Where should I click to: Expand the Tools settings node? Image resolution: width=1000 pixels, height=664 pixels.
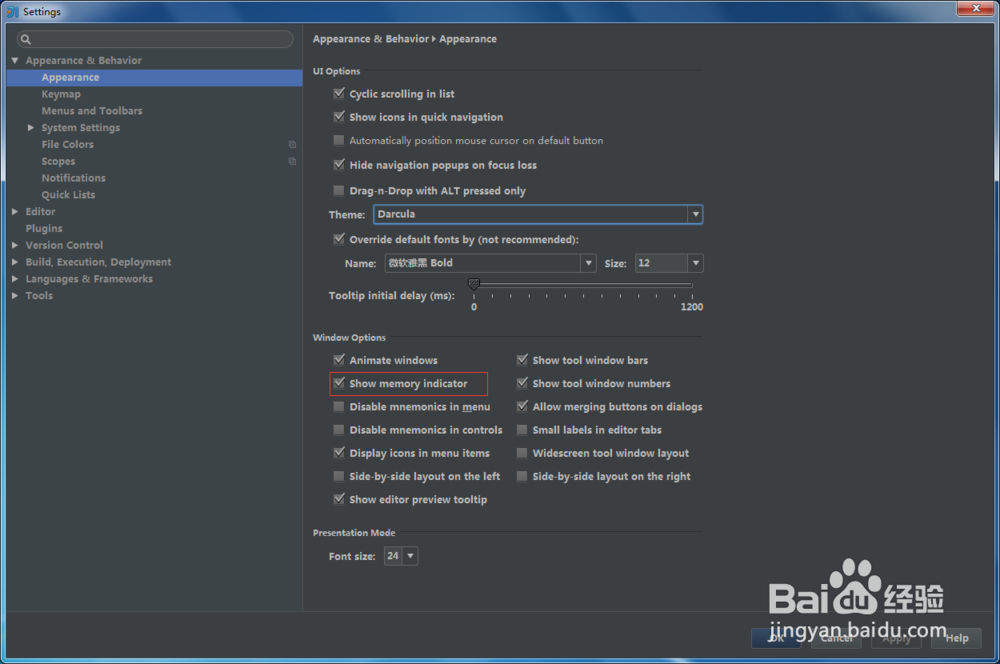(x=15, y=295)
